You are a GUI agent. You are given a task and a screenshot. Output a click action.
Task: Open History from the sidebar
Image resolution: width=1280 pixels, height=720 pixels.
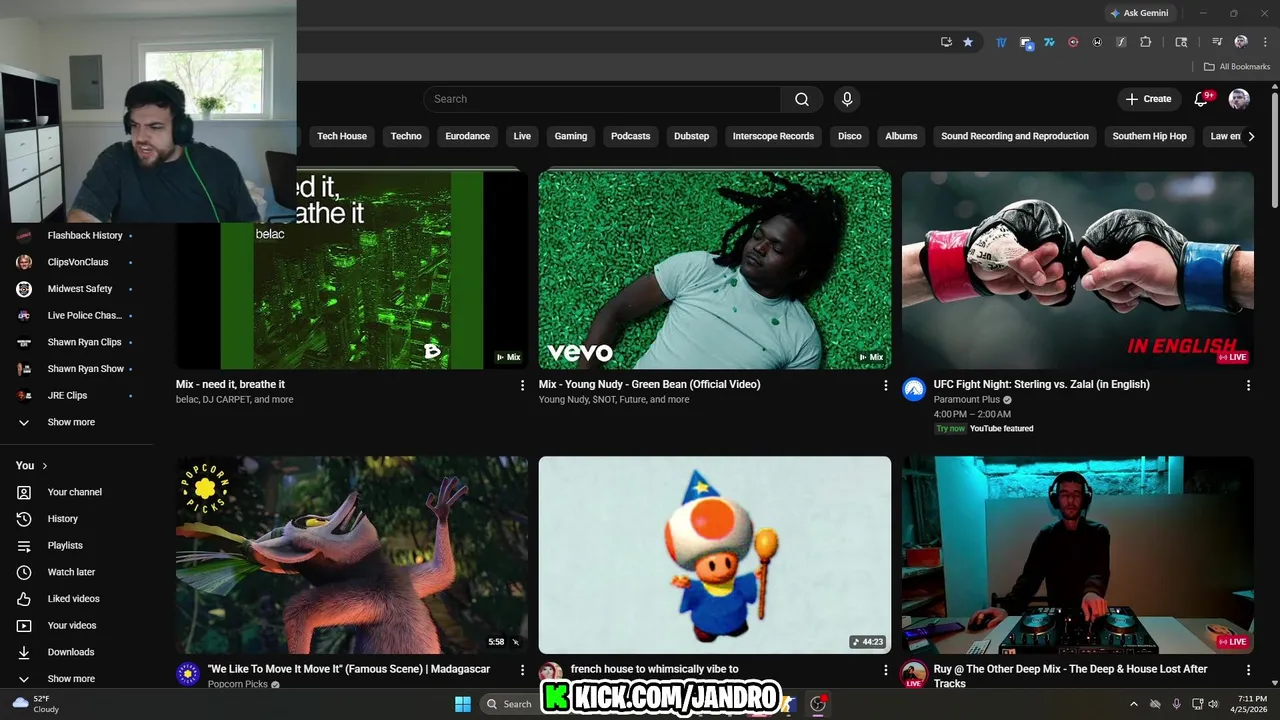(x=62, y=519)
